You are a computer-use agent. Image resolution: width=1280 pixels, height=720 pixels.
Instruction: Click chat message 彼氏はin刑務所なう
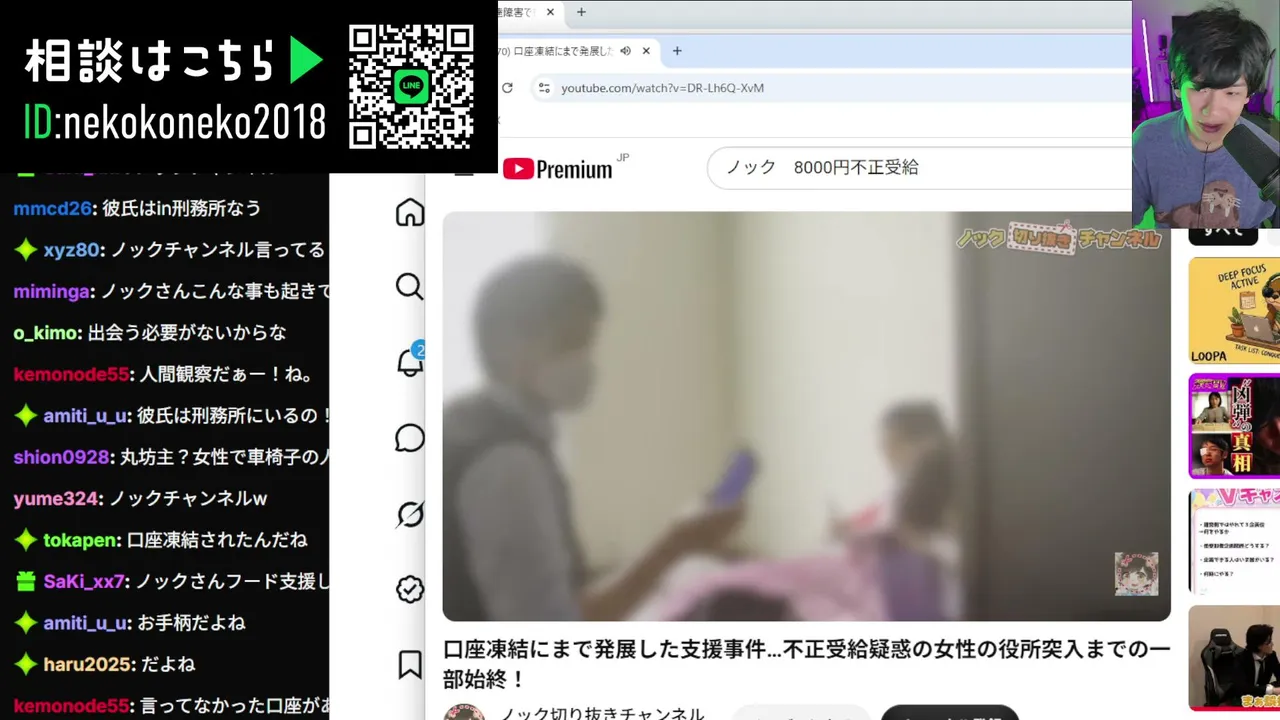[182, 208]
